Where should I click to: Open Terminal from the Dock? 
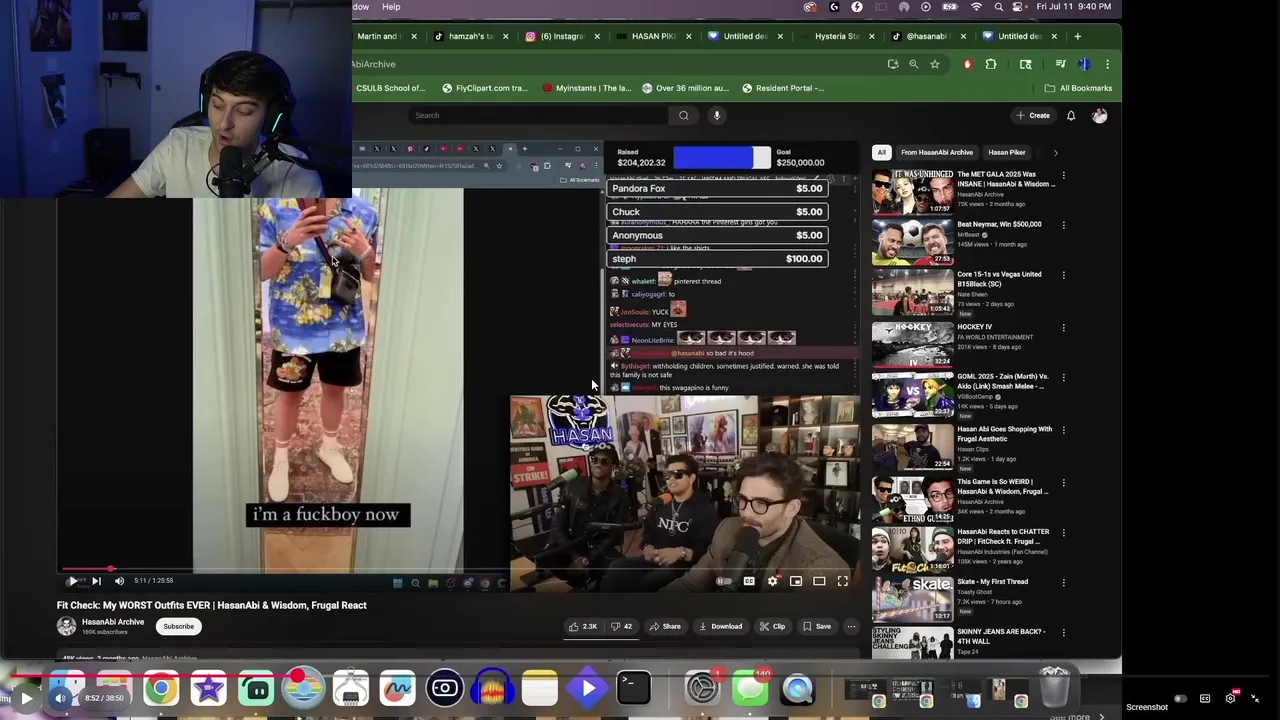coord(633,689)
